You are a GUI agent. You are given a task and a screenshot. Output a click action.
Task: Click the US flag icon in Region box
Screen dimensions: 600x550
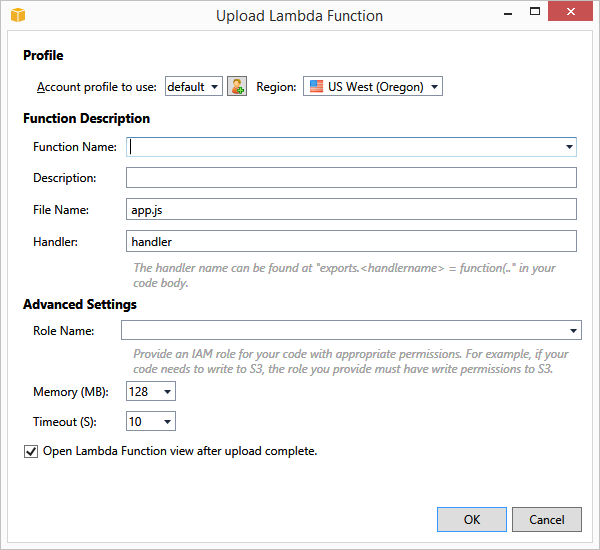click(316, 86)
